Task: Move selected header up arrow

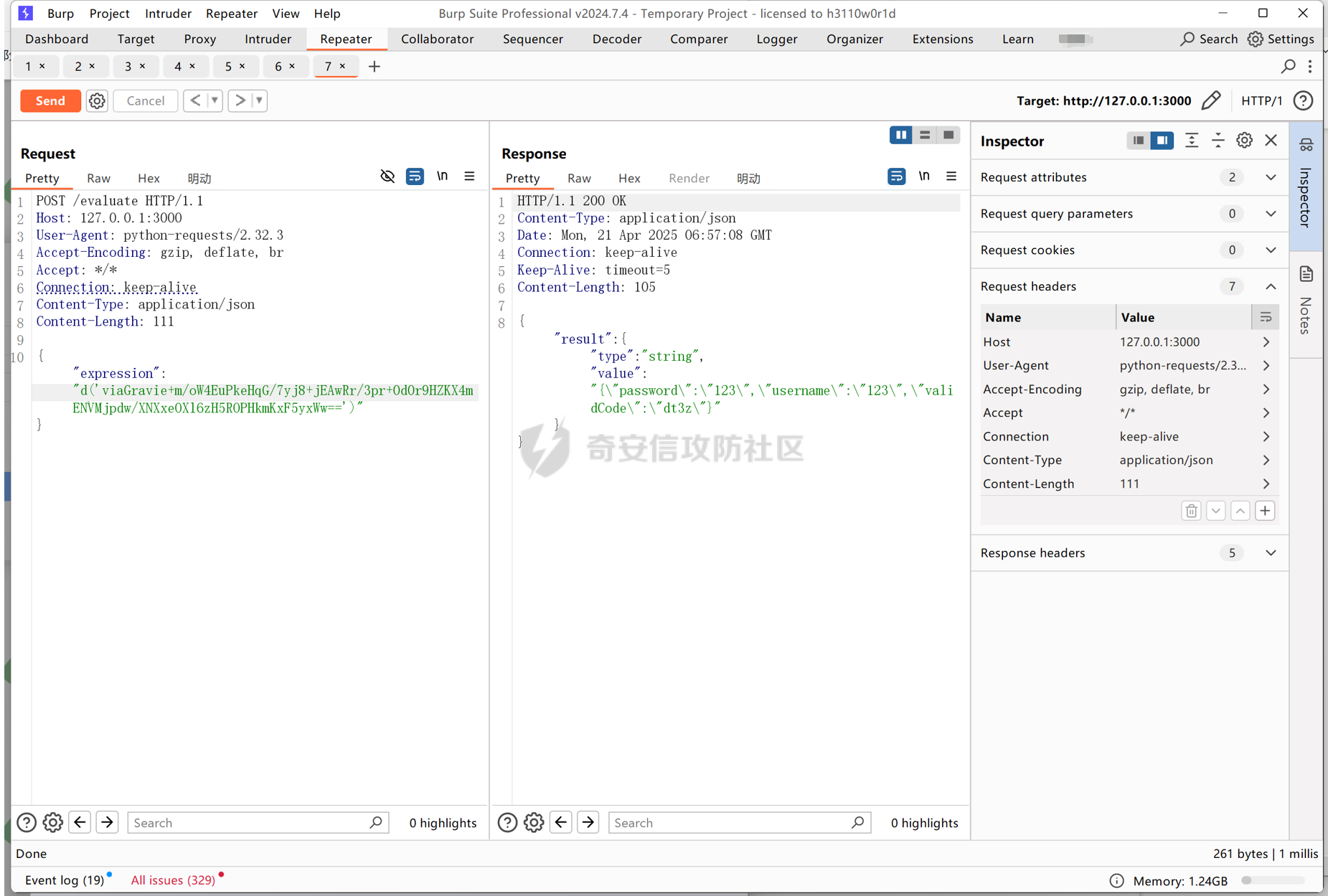Action: point(1240,511)
